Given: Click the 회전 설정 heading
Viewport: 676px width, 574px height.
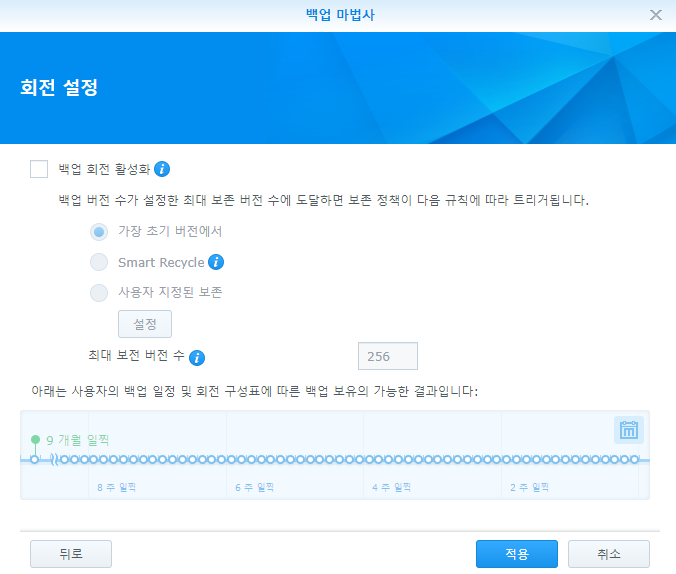Looking at the screenshot, I should [x=59, y=88].
